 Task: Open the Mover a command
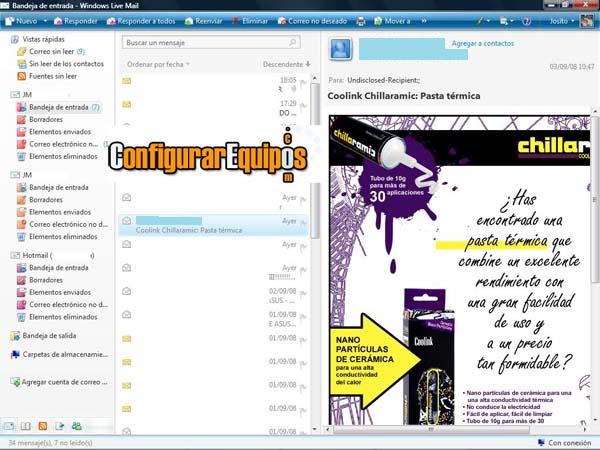pyautogui.click(x=392, y=21)
